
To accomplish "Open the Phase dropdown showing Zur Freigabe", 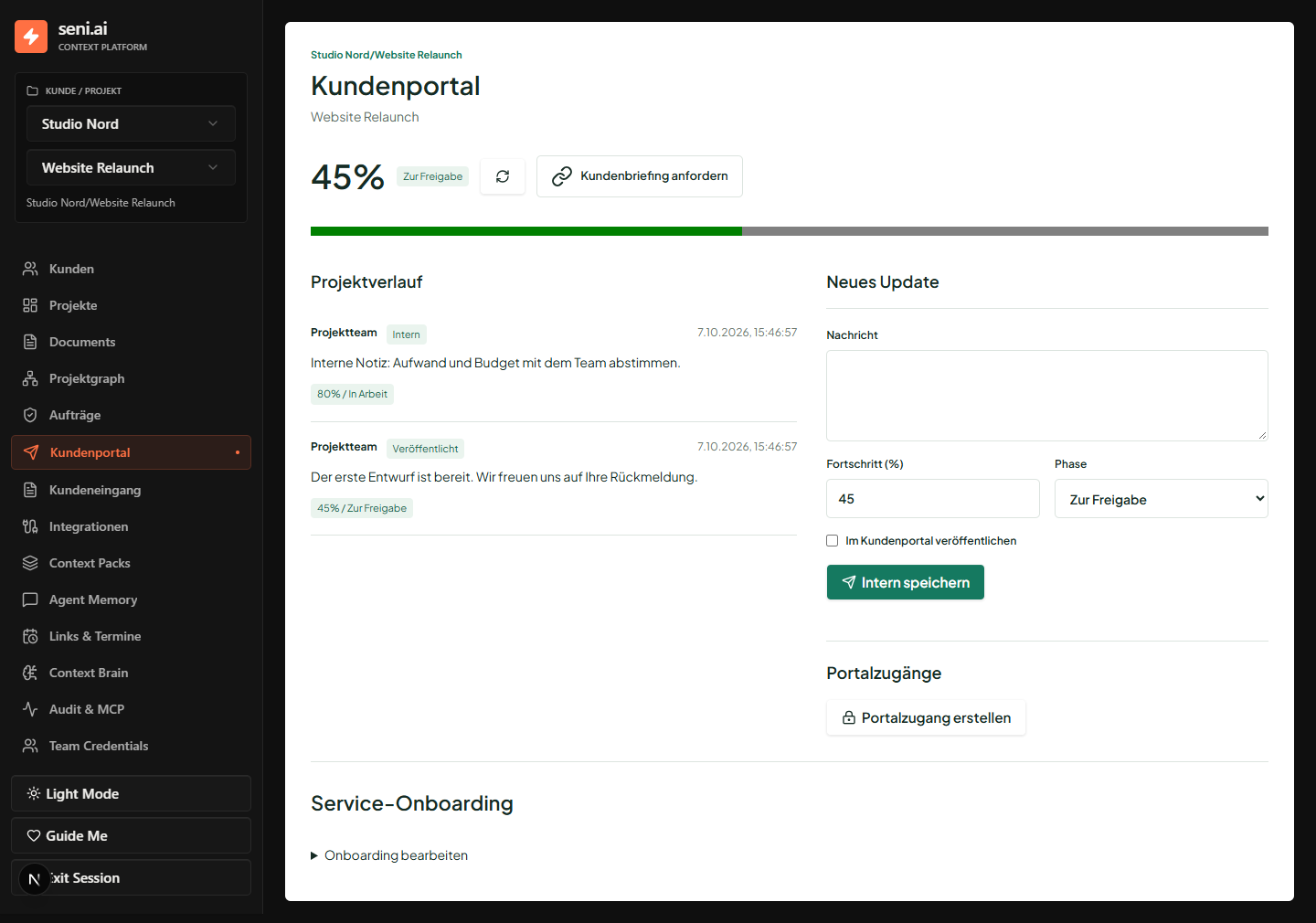I will click(x=1161, y=499).
